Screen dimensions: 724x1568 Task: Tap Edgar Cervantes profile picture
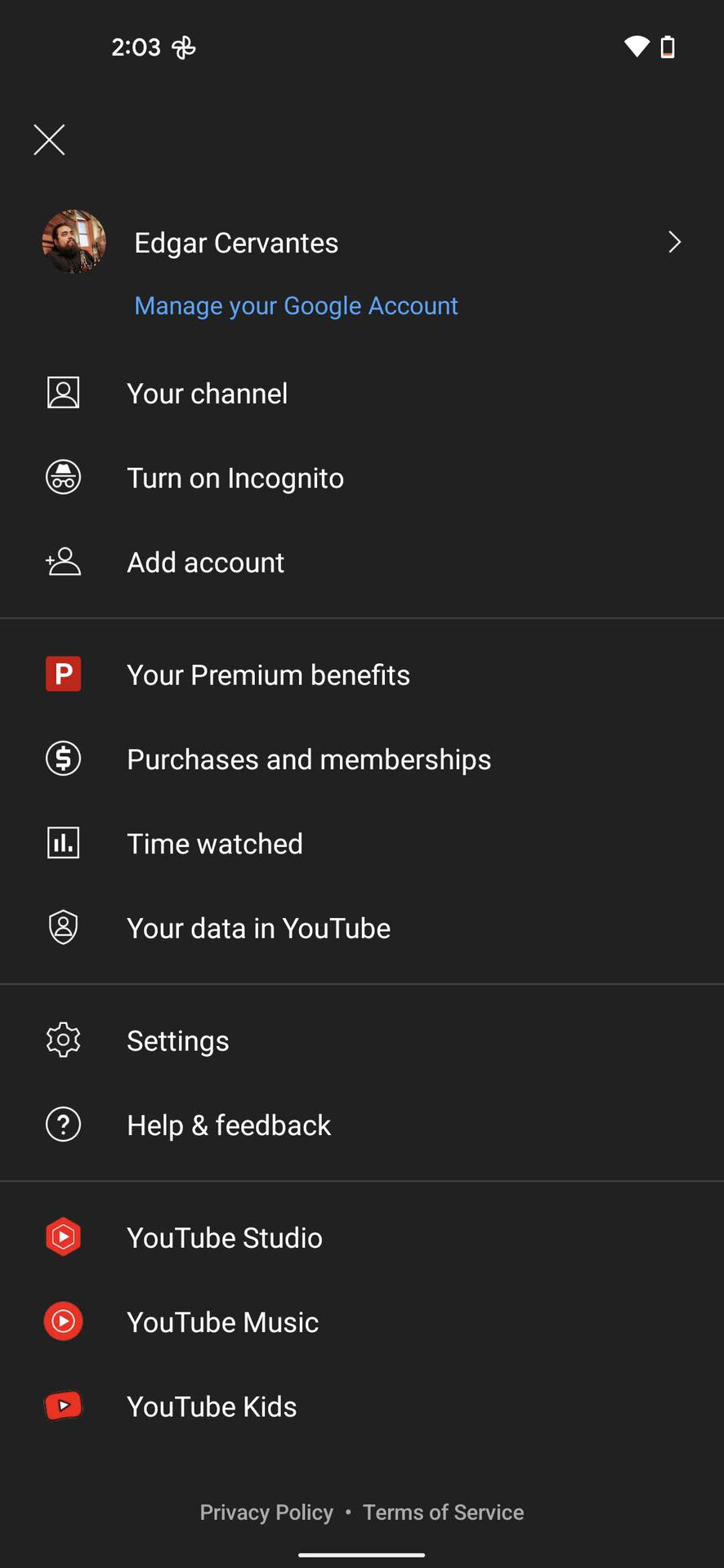point(74,242)
